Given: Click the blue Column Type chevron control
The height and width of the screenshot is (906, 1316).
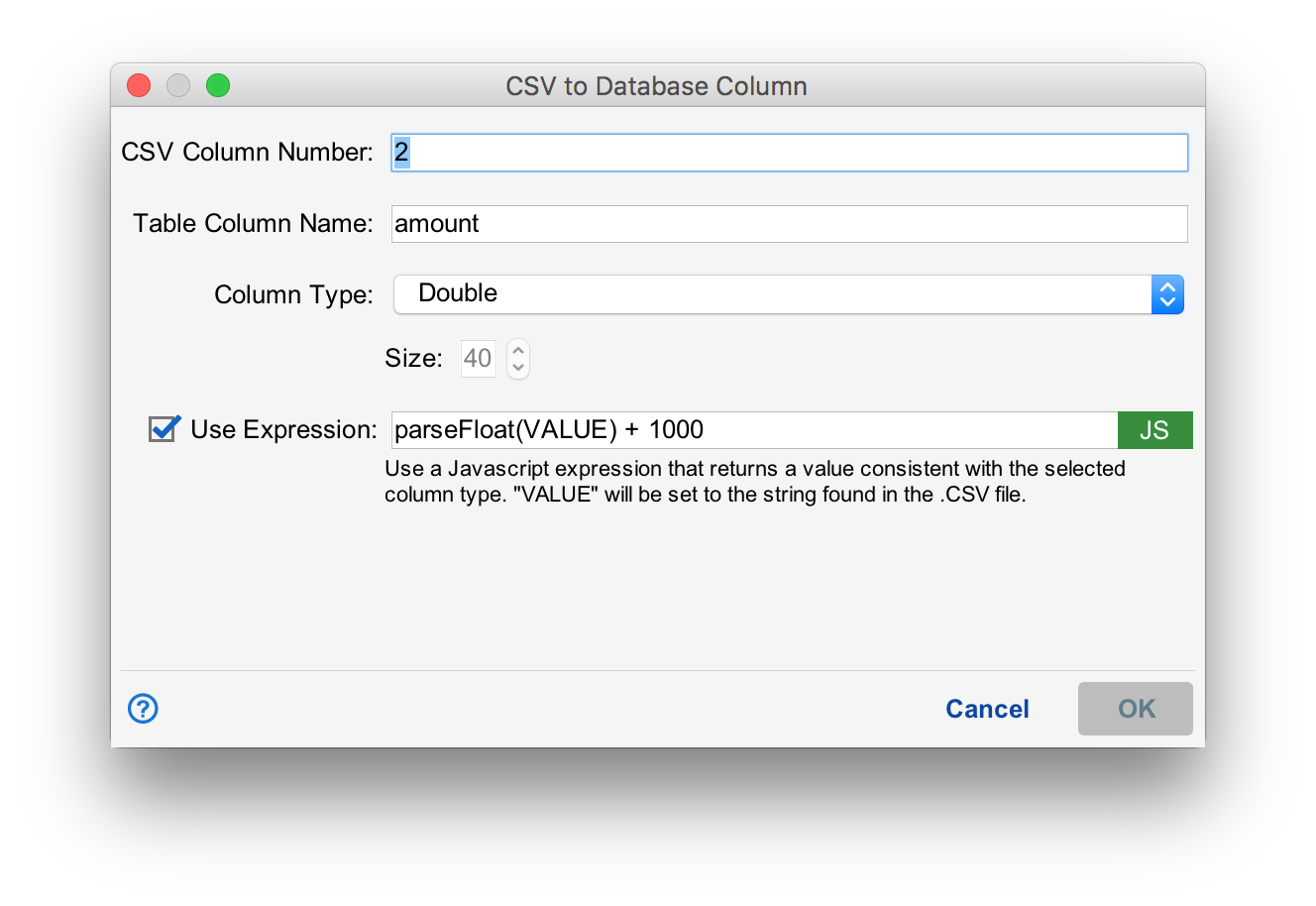Looking at the screenshot, I should [1167, 293].
